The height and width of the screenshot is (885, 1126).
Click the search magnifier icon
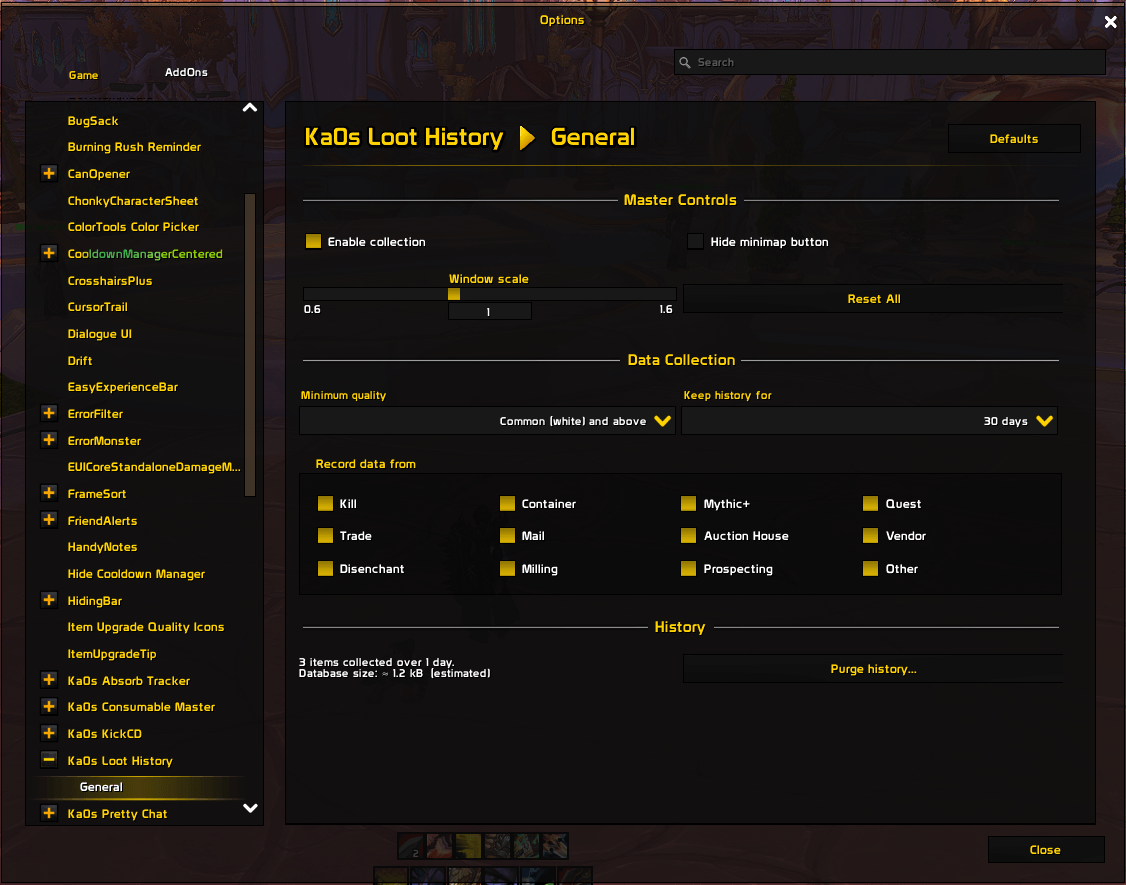tap(685, 62)
